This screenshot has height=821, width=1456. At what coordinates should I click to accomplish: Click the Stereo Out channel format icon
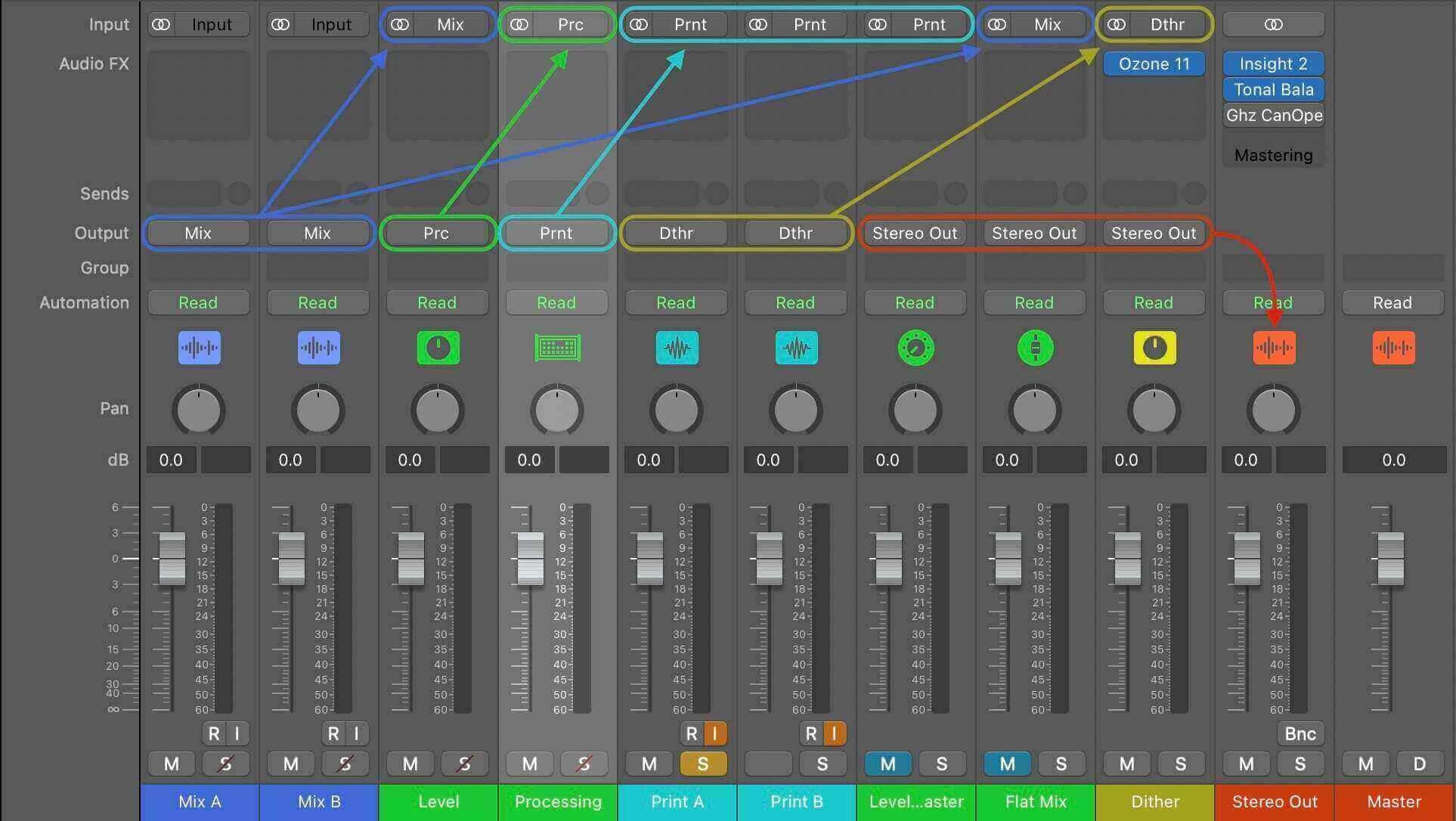click(x=1274, y=24)
